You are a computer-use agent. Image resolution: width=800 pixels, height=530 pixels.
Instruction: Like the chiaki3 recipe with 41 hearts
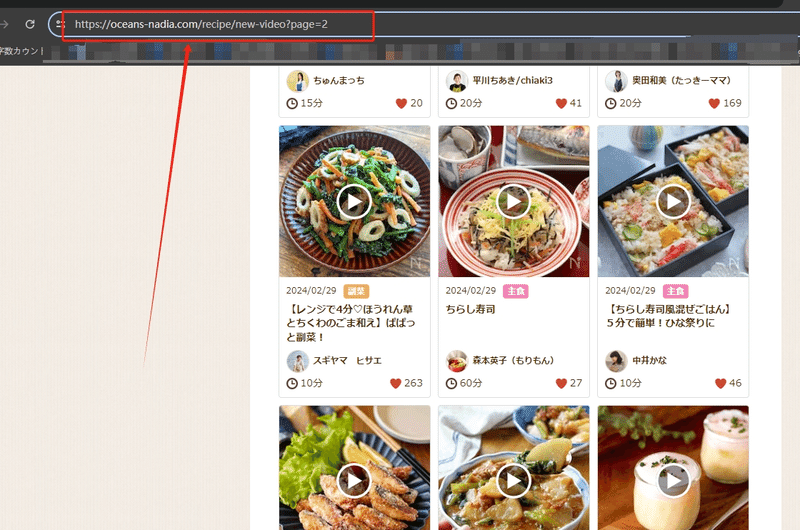[561, 103]
